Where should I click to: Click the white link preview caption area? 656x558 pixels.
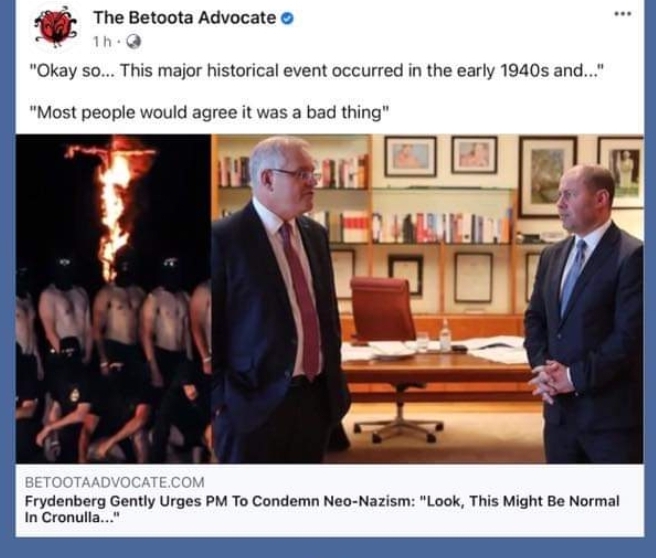coord(330,500)
